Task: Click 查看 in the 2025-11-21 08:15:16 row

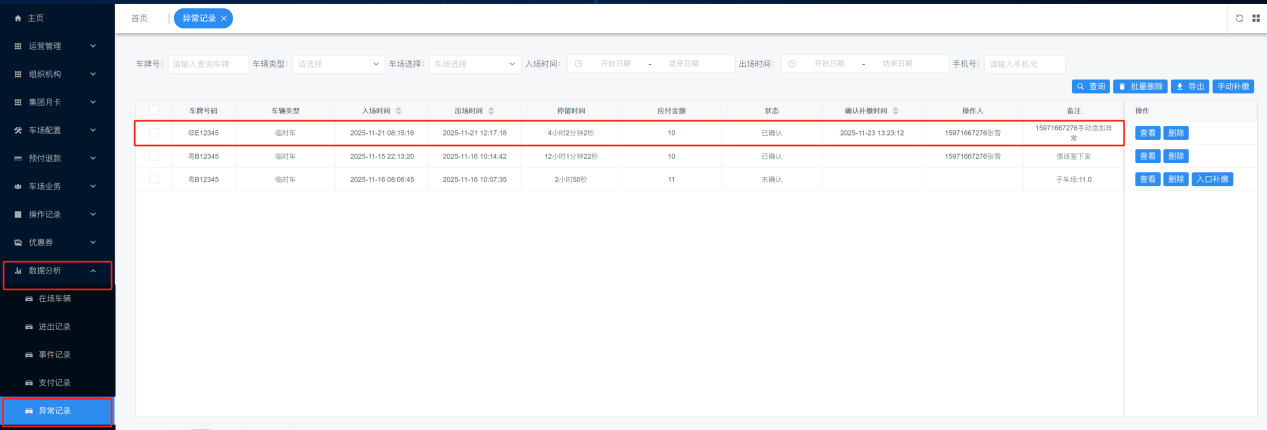Action: coord(1148,133)
